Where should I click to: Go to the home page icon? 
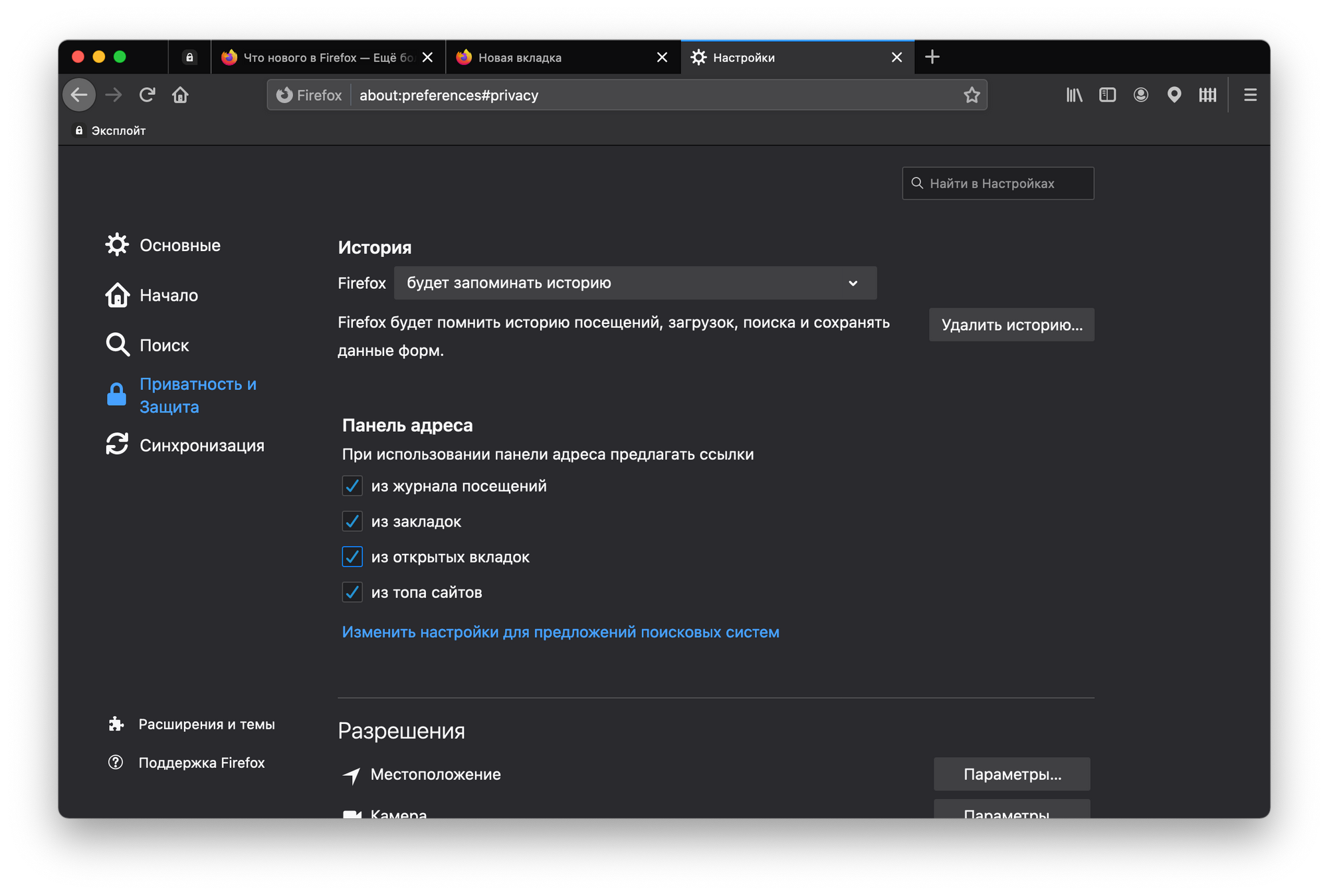[180, 95]
